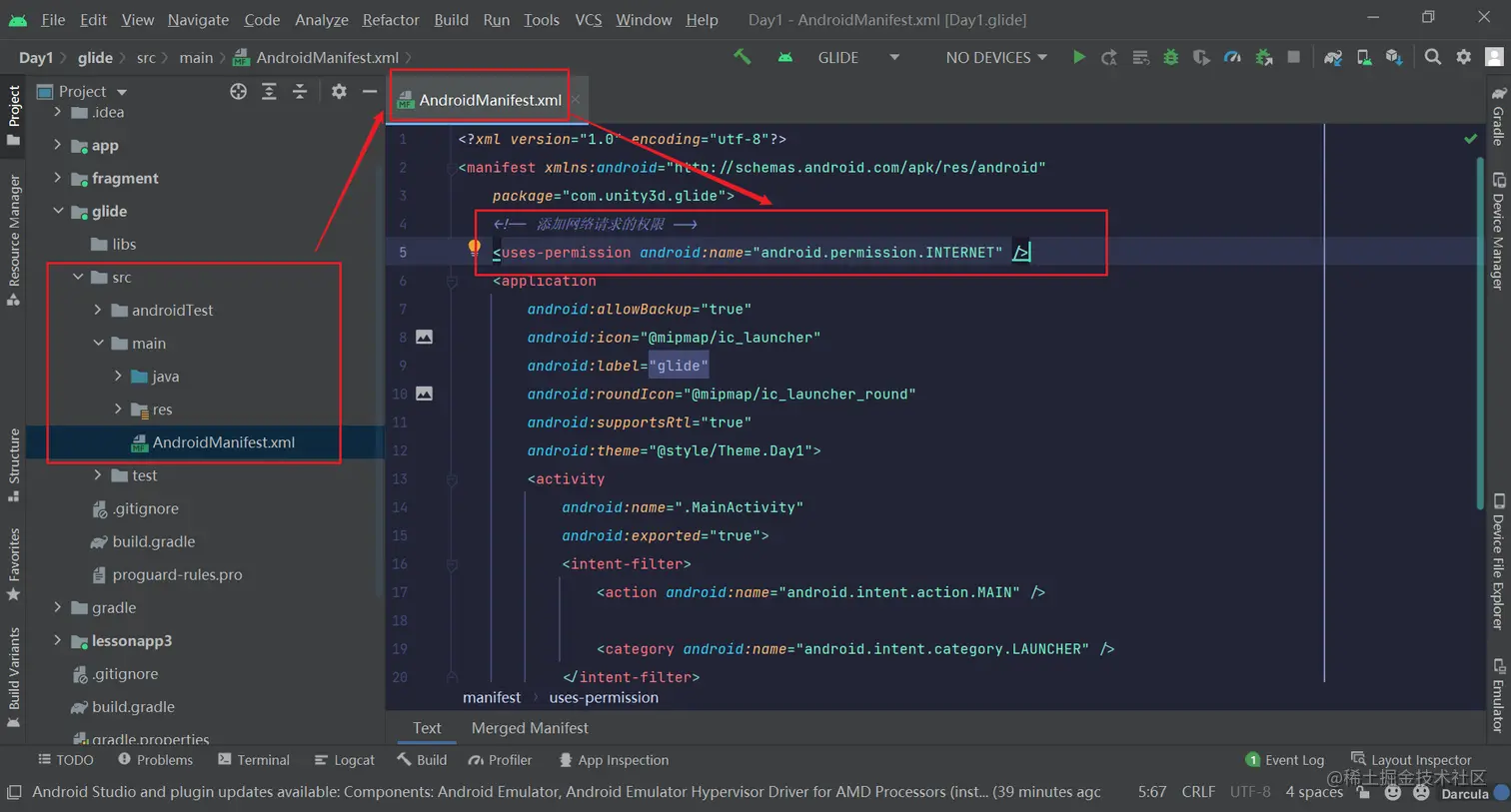Open the right-side Device Manager panel
Screen dimensions: 1511x812
click(x=1498, y=232)
